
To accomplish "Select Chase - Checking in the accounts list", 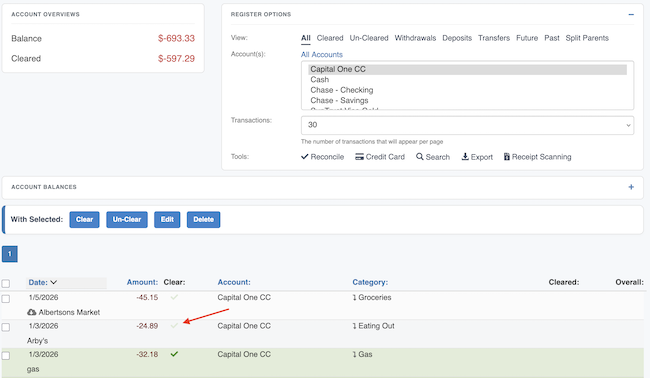I will 467,90.
